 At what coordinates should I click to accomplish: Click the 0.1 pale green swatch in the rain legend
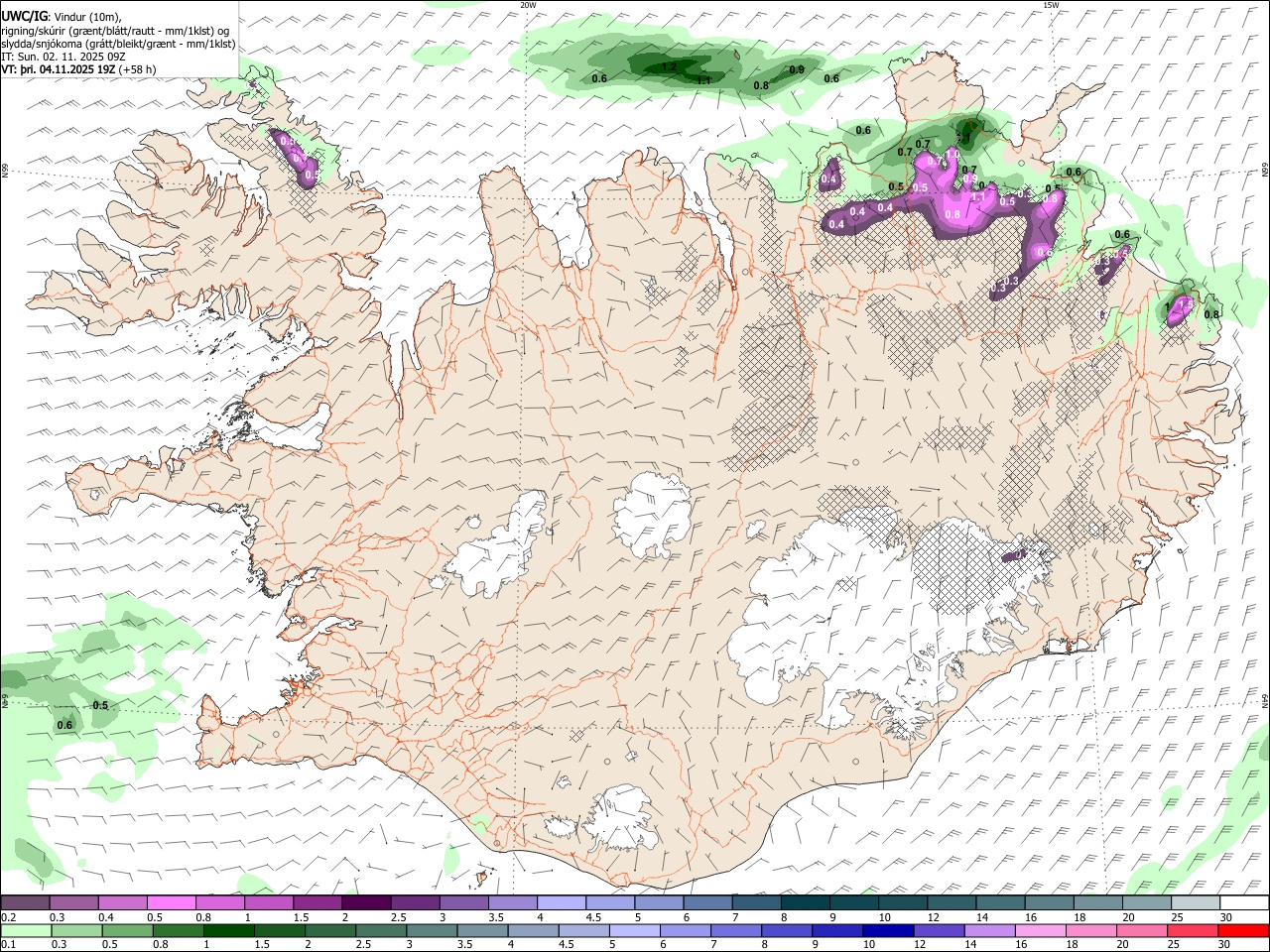click(25, 930)
